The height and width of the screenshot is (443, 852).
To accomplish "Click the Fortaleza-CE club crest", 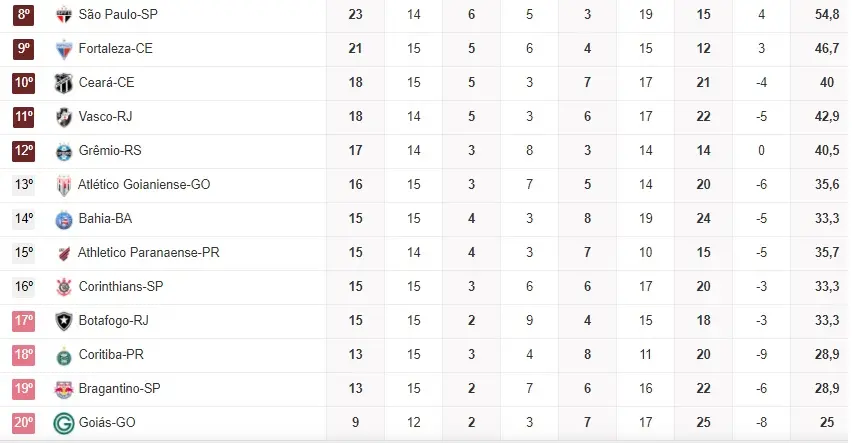I will coord(64,49).
